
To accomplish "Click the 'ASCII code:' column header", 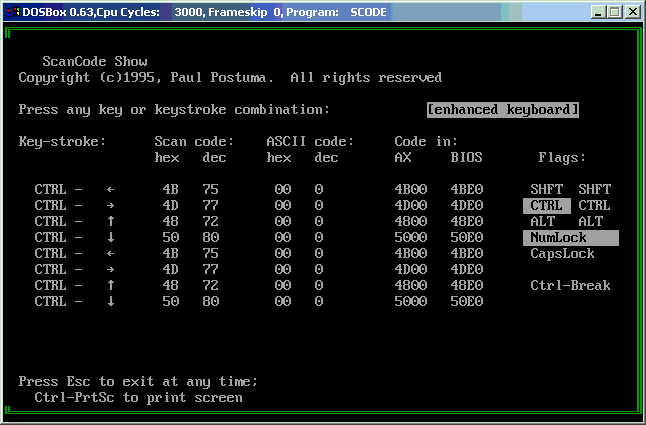I will click(x=310, y=142).
